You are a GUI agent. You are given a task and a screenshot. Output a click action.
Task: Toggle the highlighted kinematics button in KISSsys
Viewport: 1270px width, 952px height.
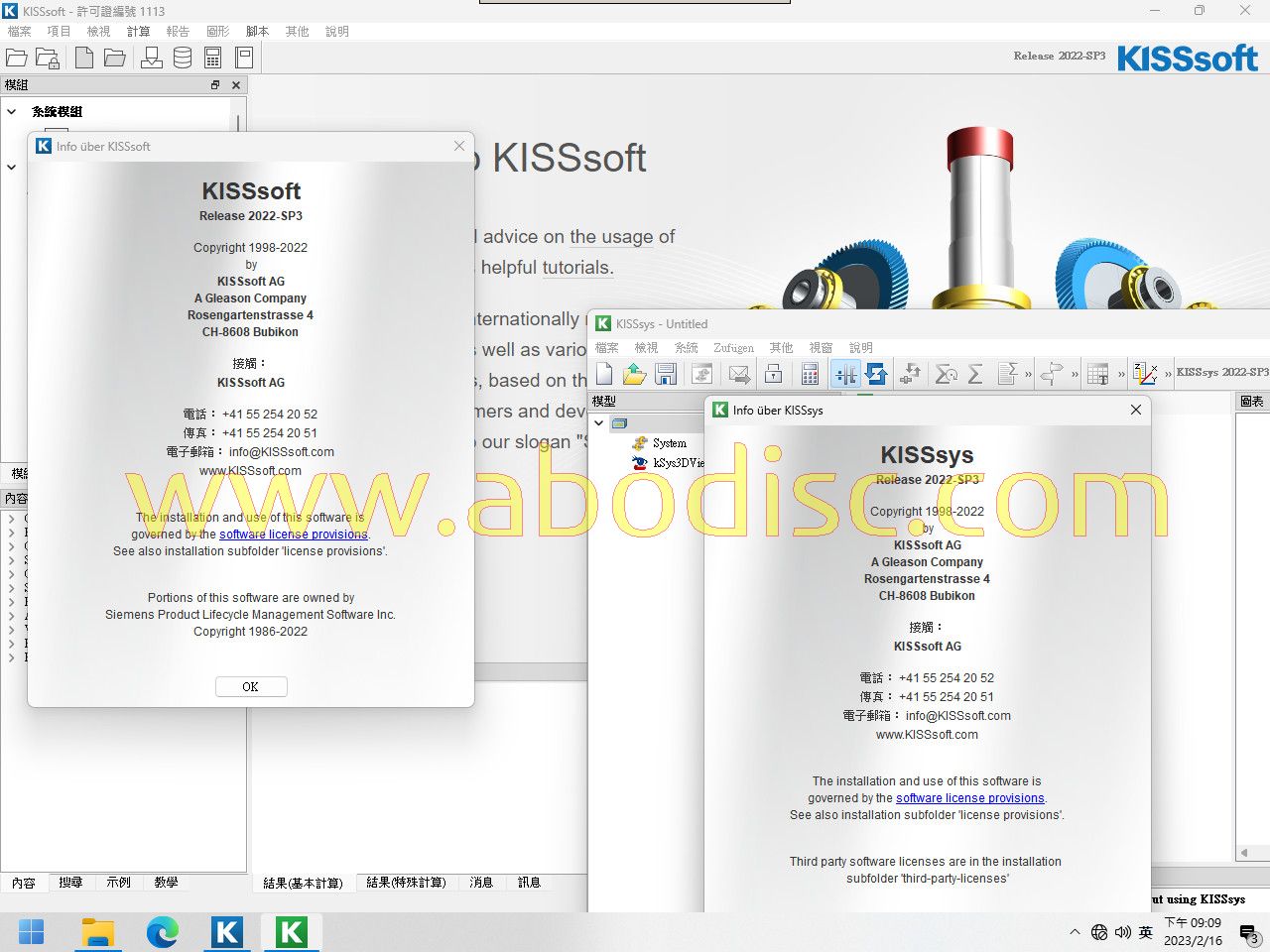(x=845, y=374)
